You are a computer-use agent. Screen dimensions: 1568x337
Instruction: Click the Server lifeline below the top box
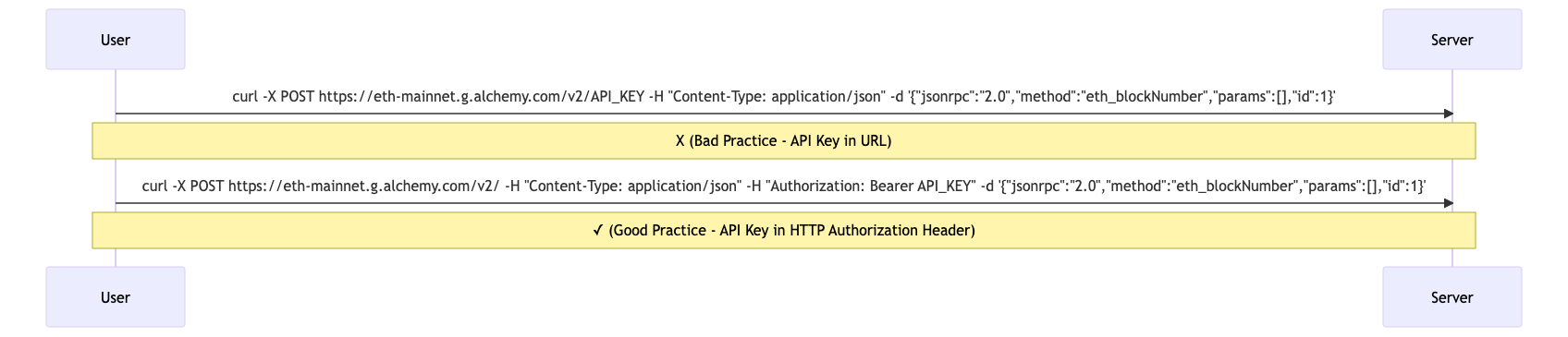1452,90
